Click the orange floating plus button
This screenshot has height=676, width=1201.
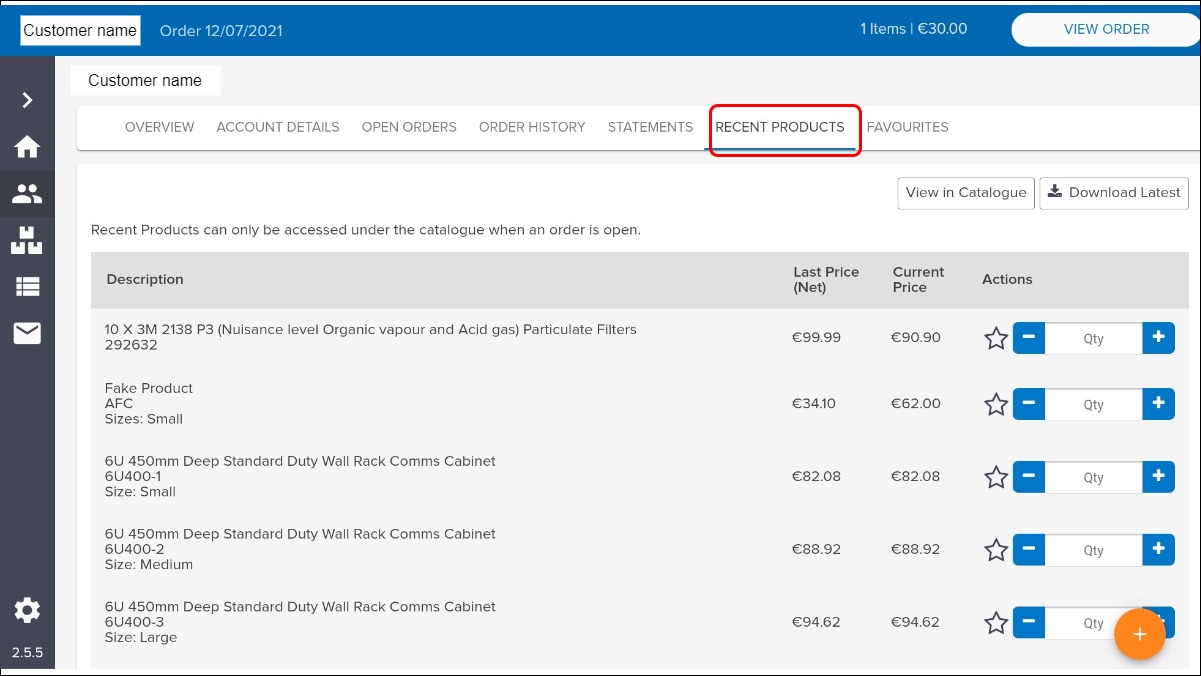click(1139, 634)
